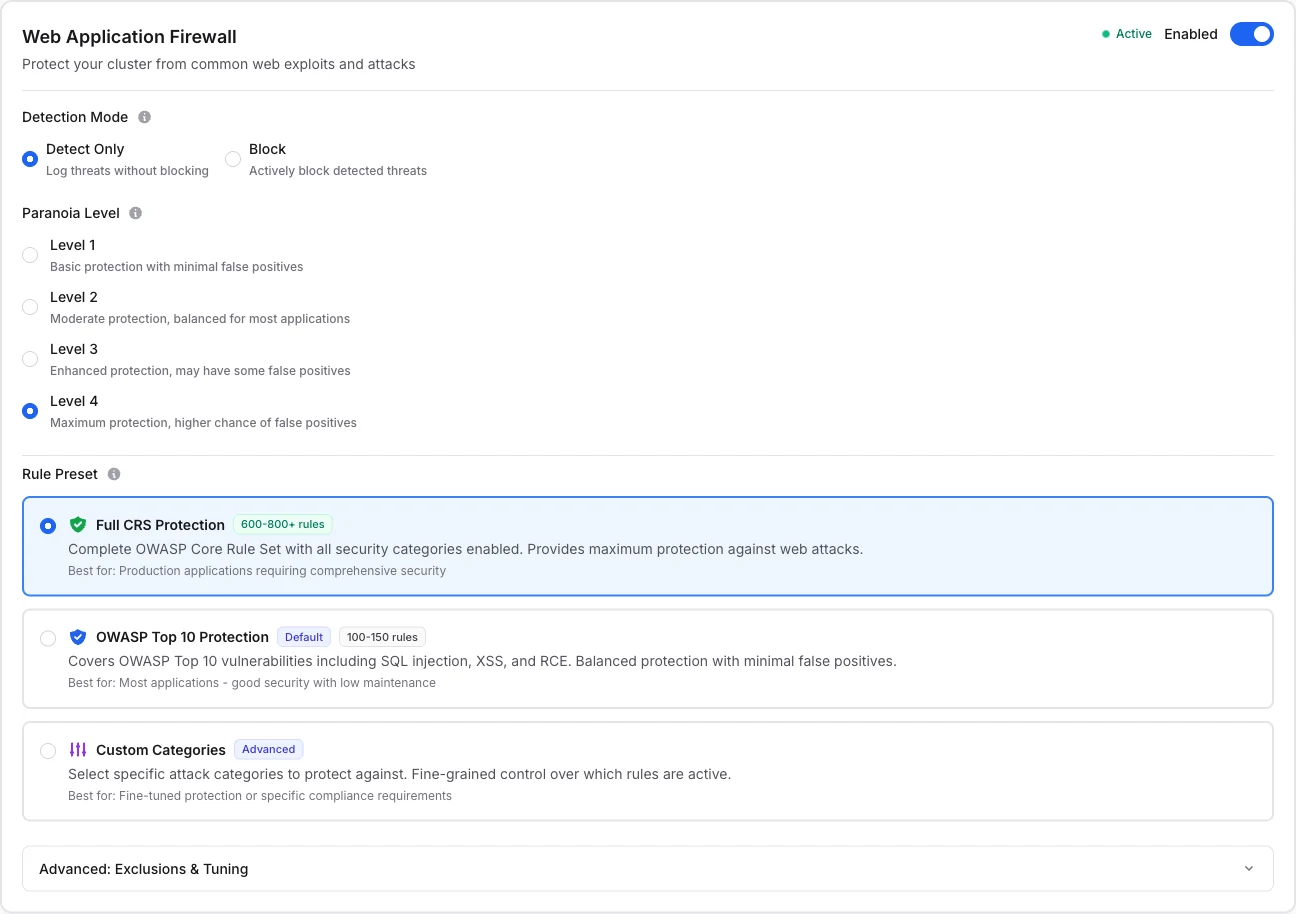1296x914 pixels.
Task: Click 'Maximum protection, higher chance of false positives'
Action: point(203,423)
